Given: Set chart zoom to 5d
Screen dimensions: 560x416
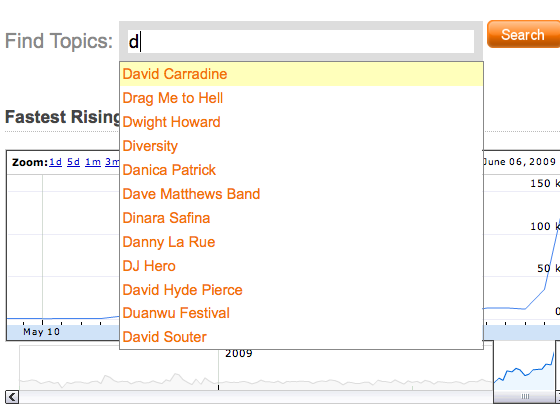Looking at the screenshot, I should coord(74,162).
